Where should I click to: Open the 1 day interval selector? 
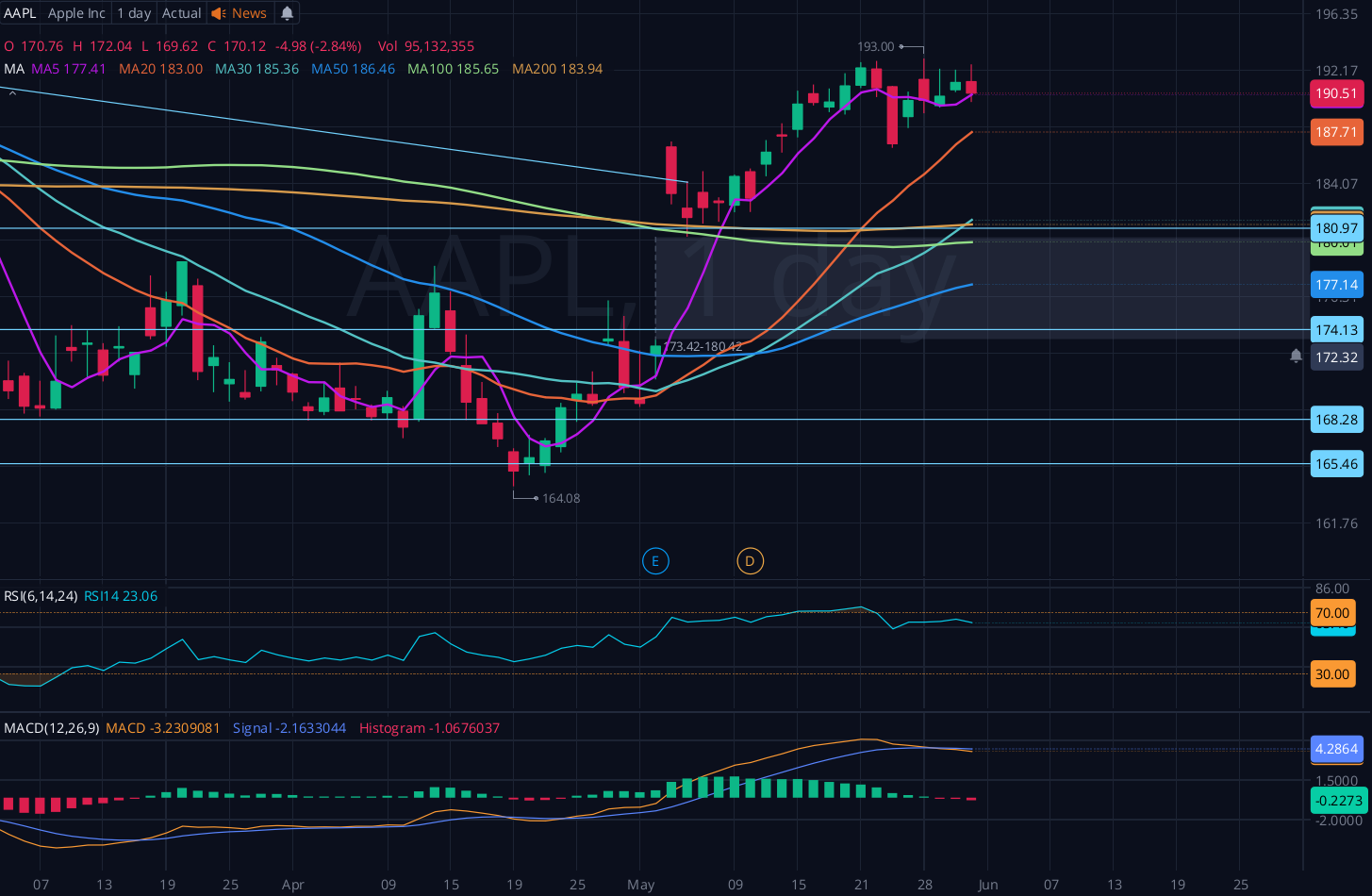click(x=134, y=13)
